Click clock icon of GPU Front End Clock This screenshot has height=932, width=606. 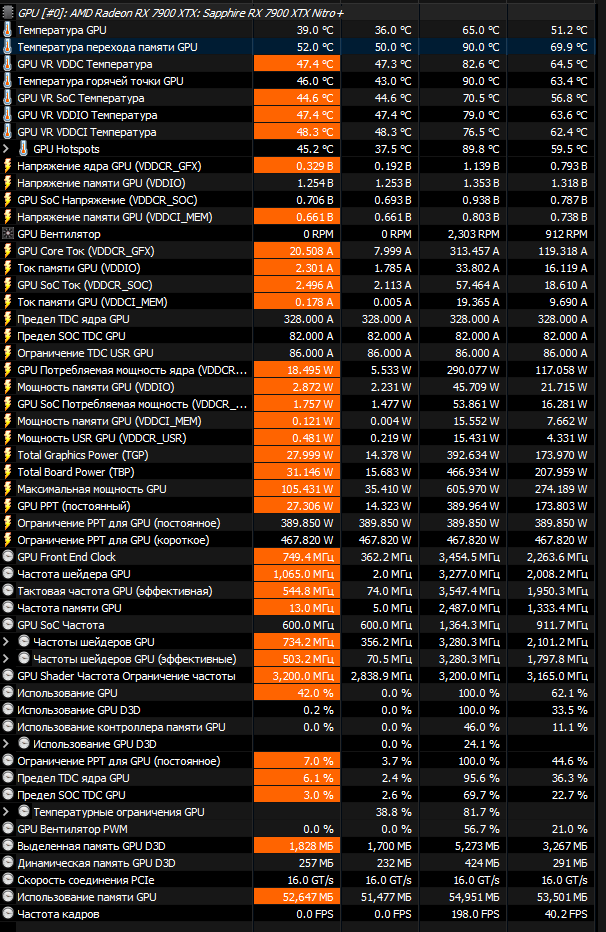coord(8,557)
